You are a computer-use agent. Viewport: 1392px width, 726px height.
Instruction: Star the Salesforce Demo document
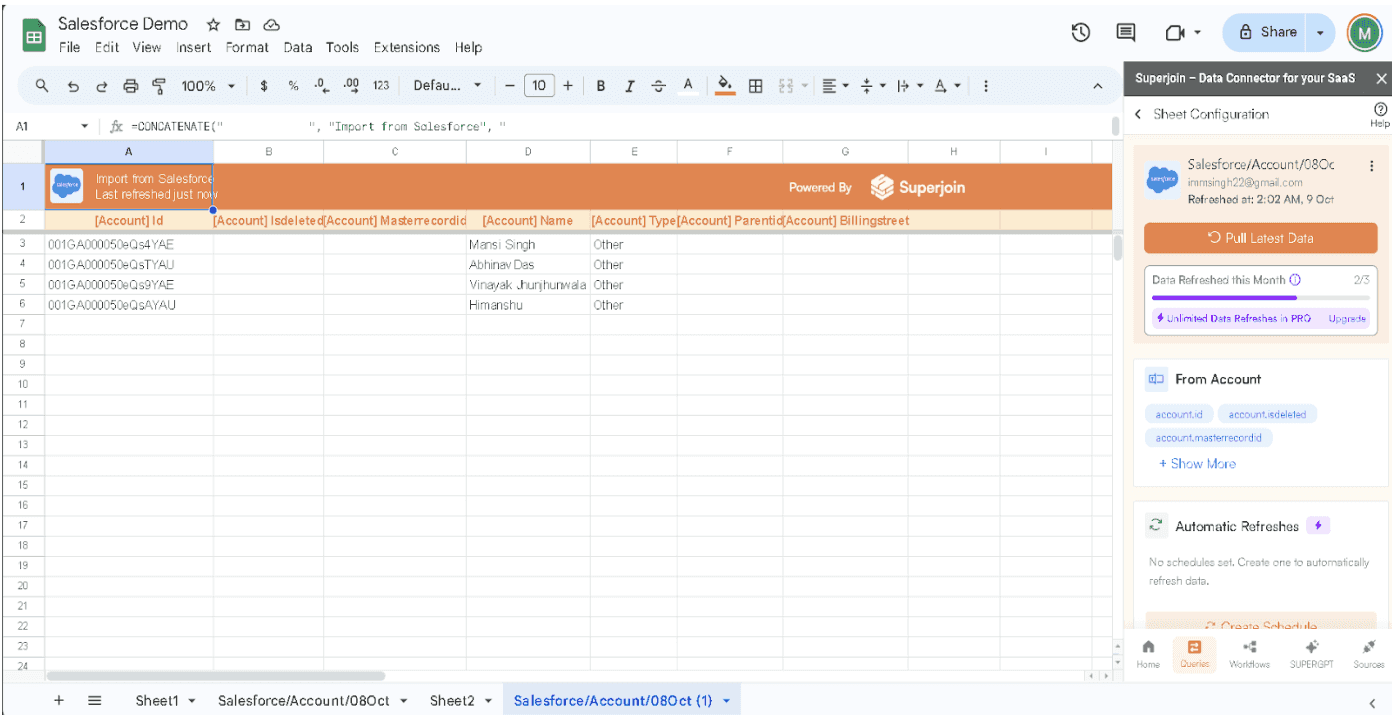213,25
